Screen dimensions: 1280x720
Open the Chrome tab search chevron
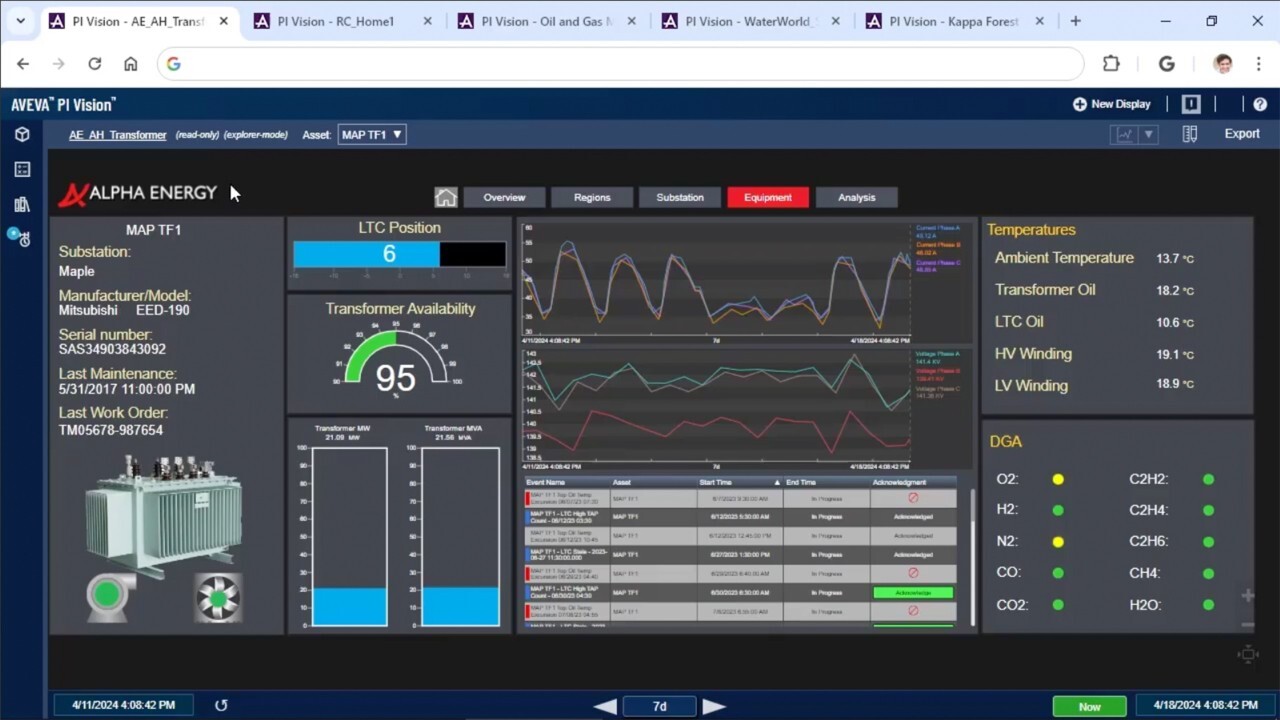point(20,20)
